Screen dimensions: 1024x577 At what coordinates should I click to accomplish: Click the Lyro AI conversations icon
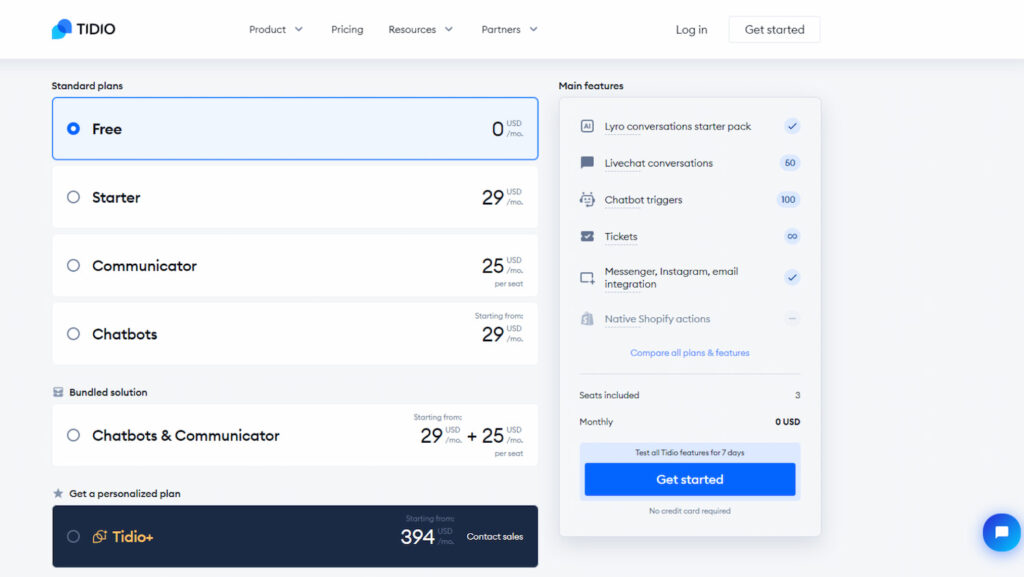tap(589, 125)
